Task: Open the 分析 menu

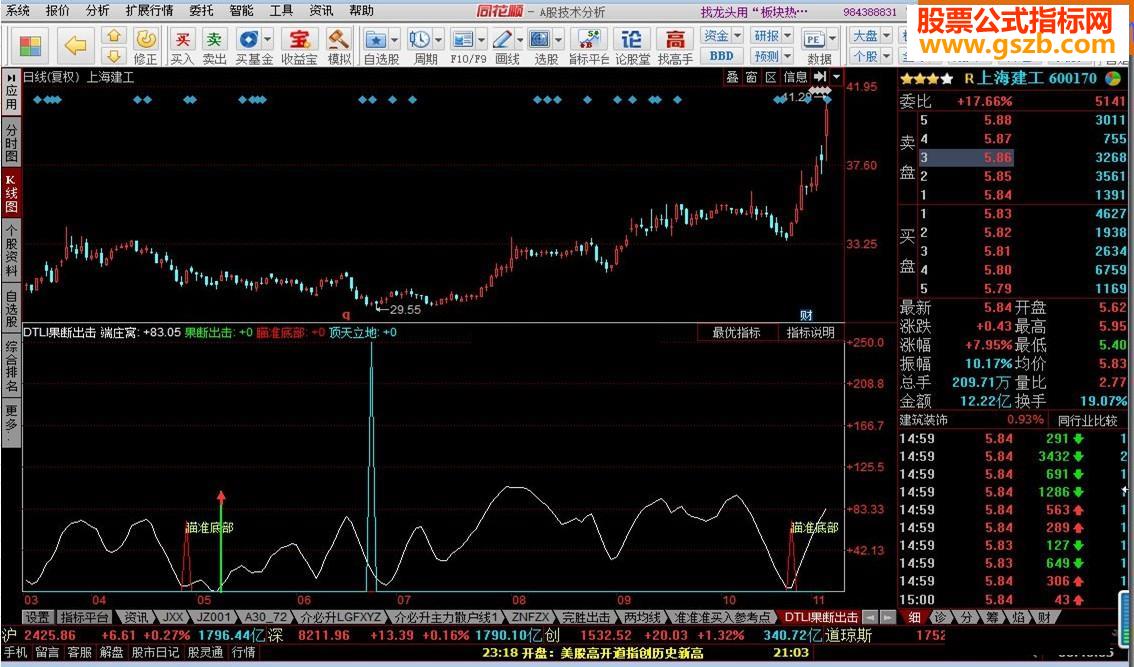Action: click(x=98, y=10)
